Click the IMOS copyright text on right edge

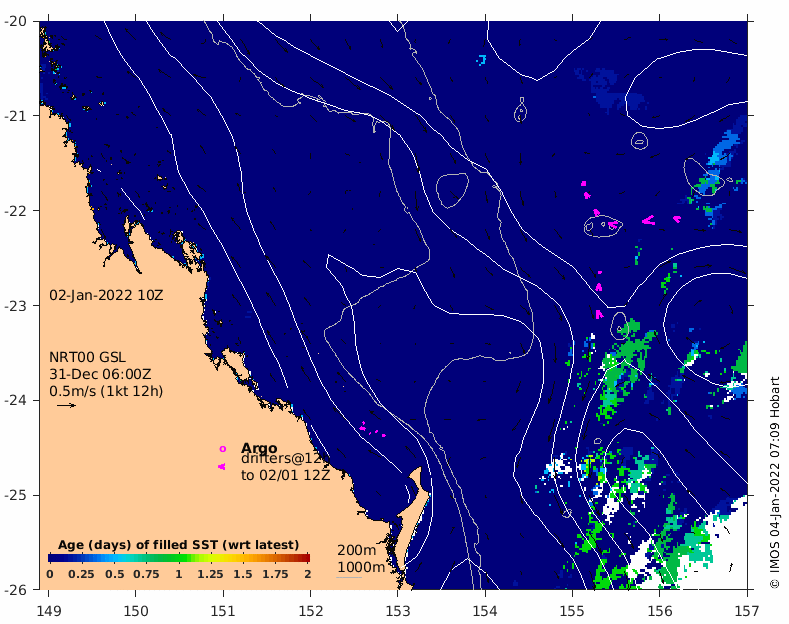point(774,482)
